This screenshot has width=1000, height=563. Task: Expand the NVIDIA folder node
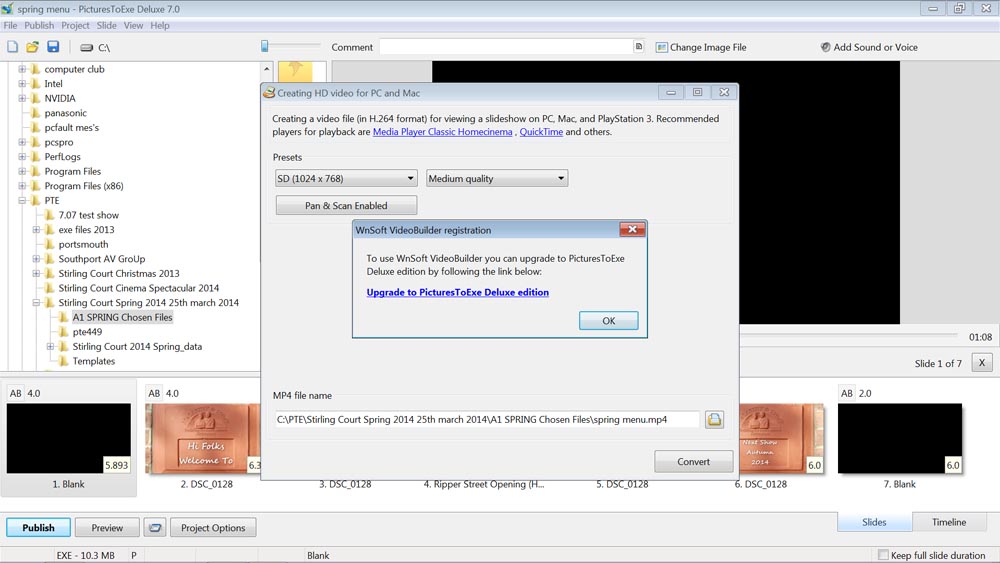pyautogui.click(x=22, y=98)
